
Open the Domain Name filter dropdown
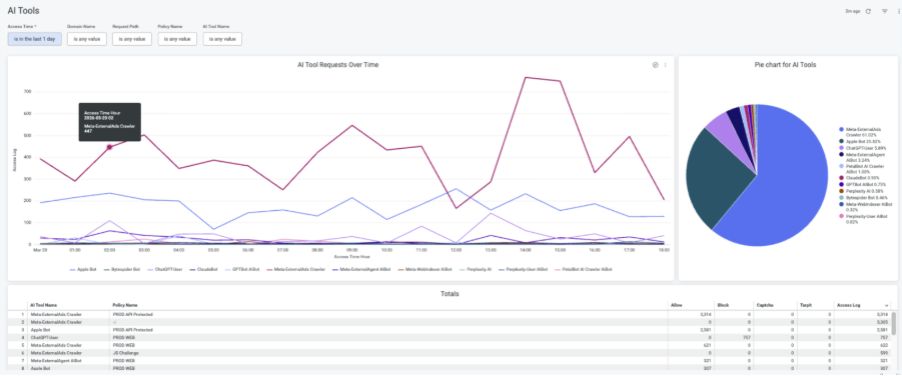coord(87,39)
